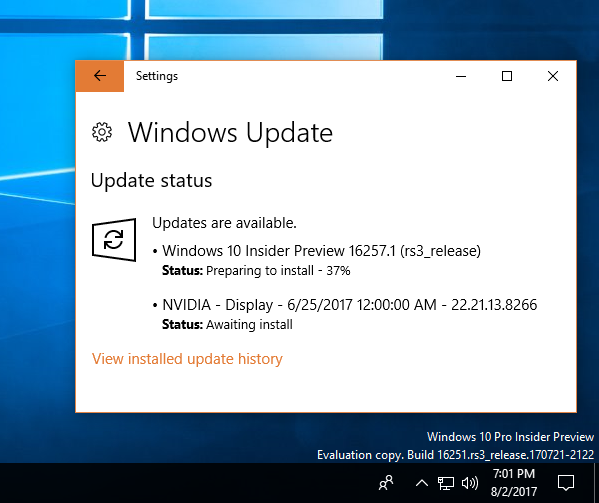
Task: Click 'Preparing to install - 37%' status text
Action: click(278, 271)
